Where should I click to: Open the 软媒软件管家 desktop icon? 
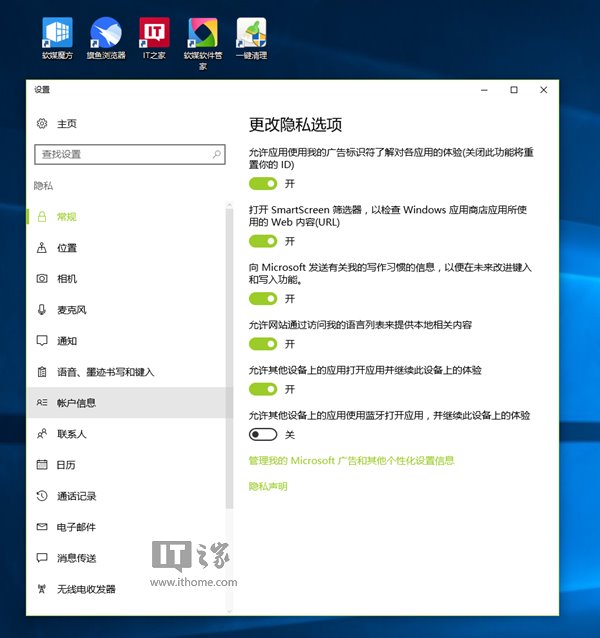203,43
